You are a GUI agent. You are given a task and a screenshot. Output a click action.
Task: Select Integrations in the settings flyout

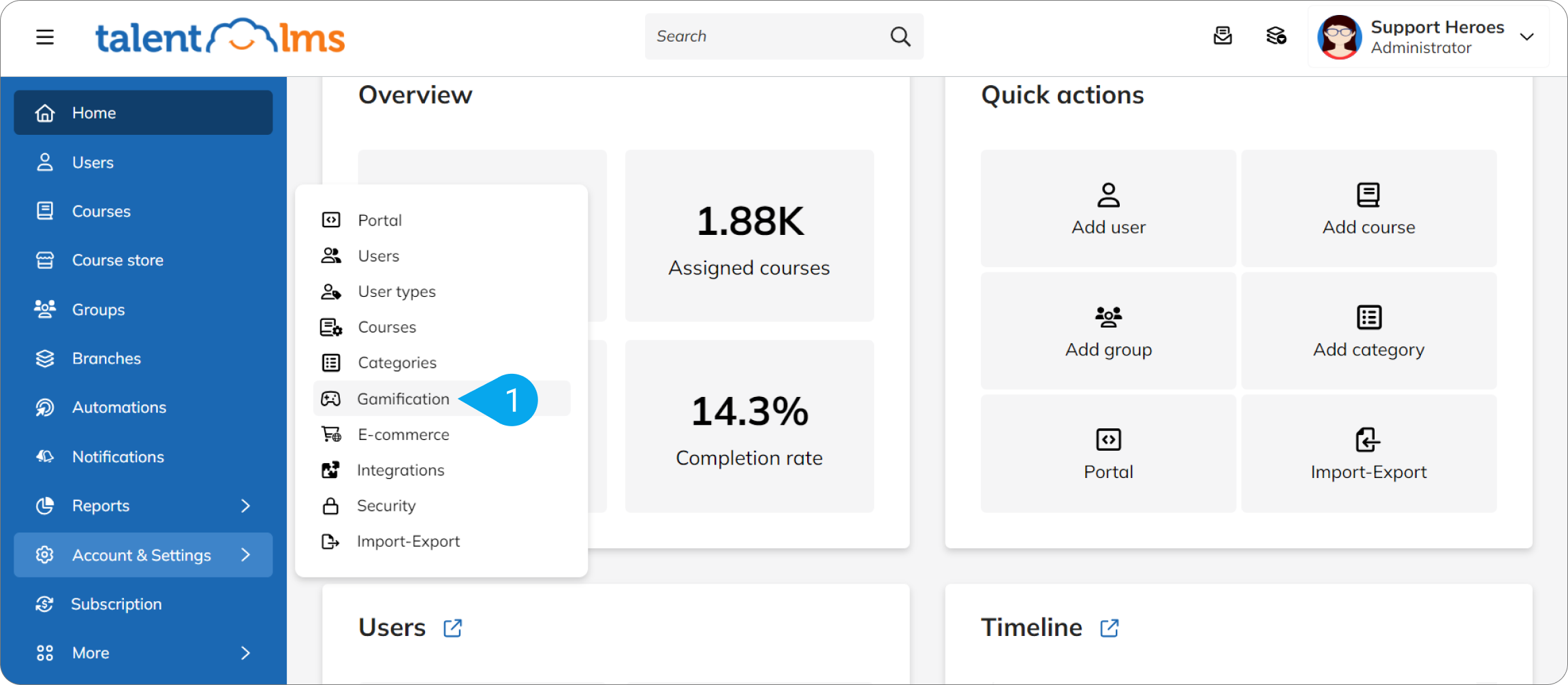[441, 470]
